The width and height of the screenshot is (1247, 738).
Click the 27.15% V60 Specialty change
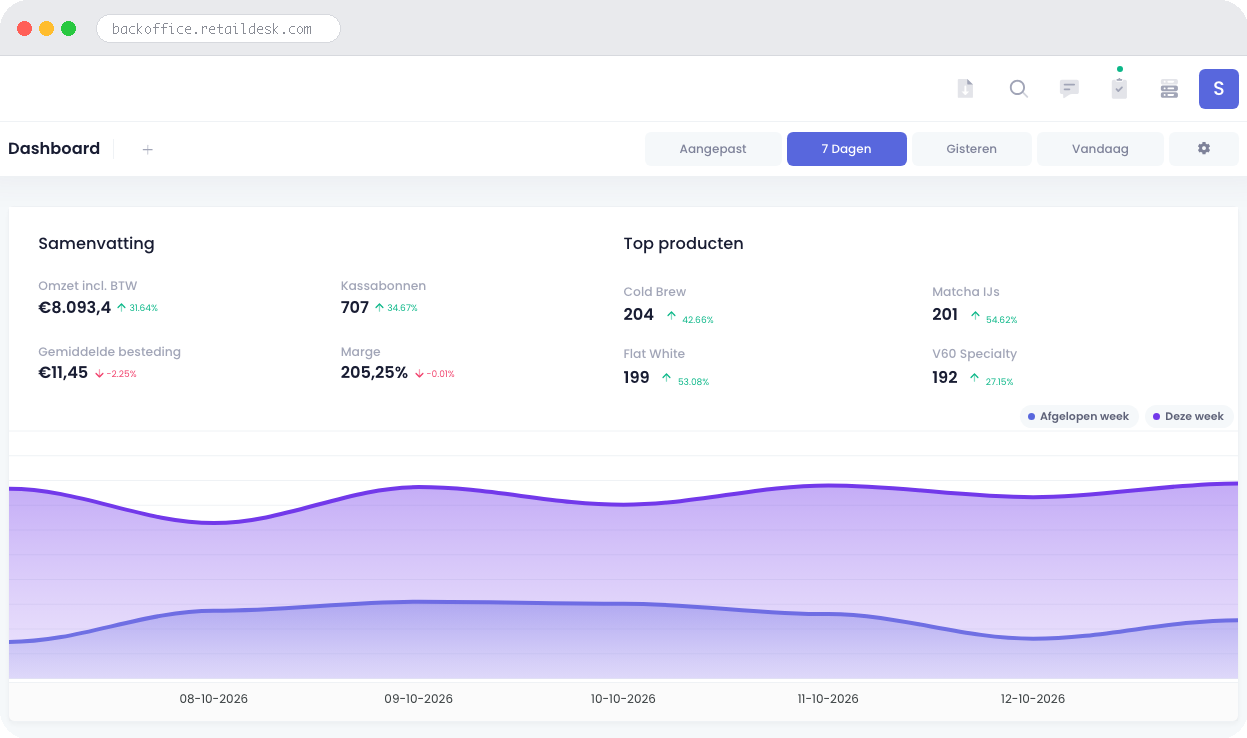coord(999,382)
